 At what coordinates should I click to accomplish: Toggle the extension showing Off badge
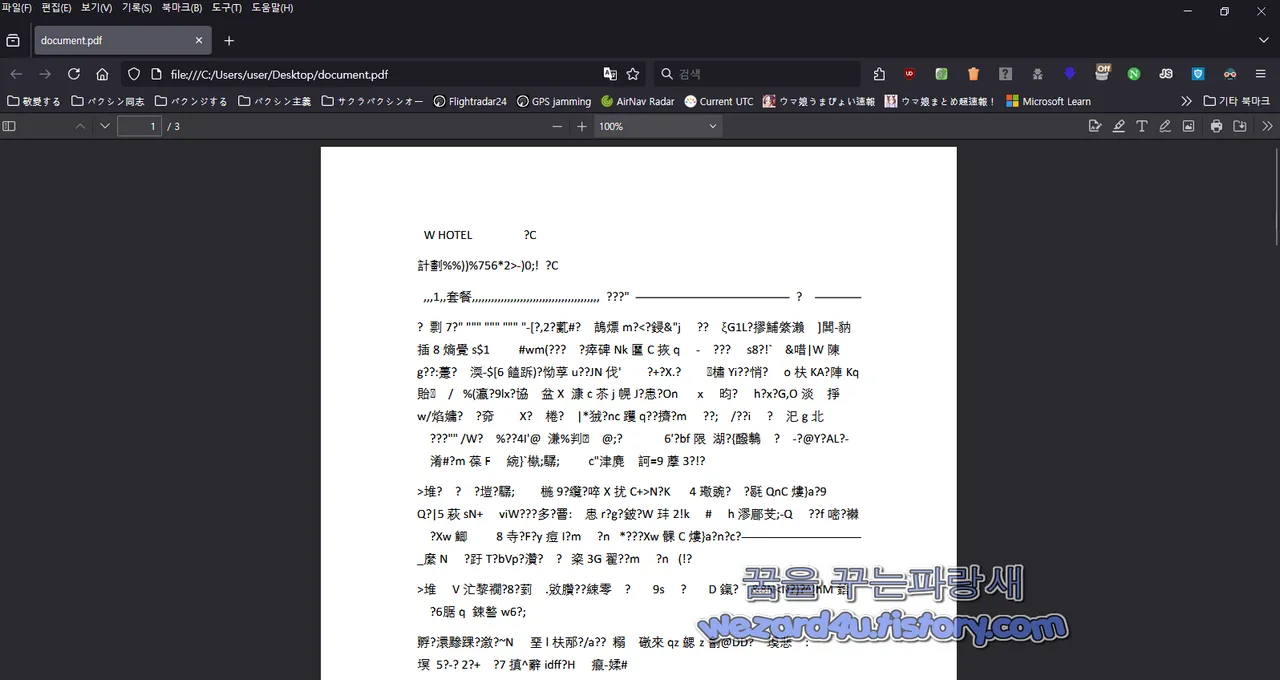pos(1102,72)
